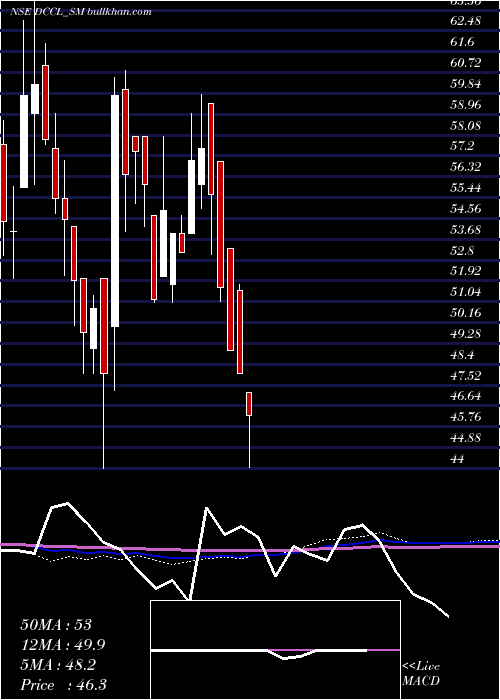Select the 46.64 axis value

tap(466, 396)
